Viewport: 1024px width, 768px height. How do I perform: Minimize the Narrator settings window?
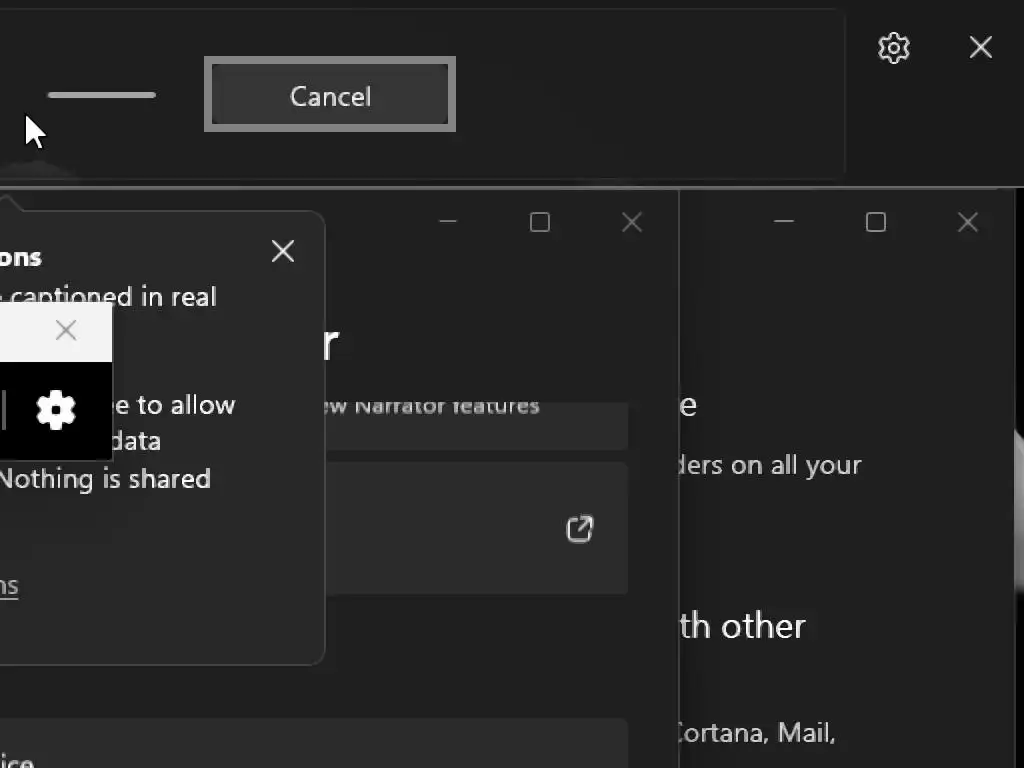click(x=448, y=222)
